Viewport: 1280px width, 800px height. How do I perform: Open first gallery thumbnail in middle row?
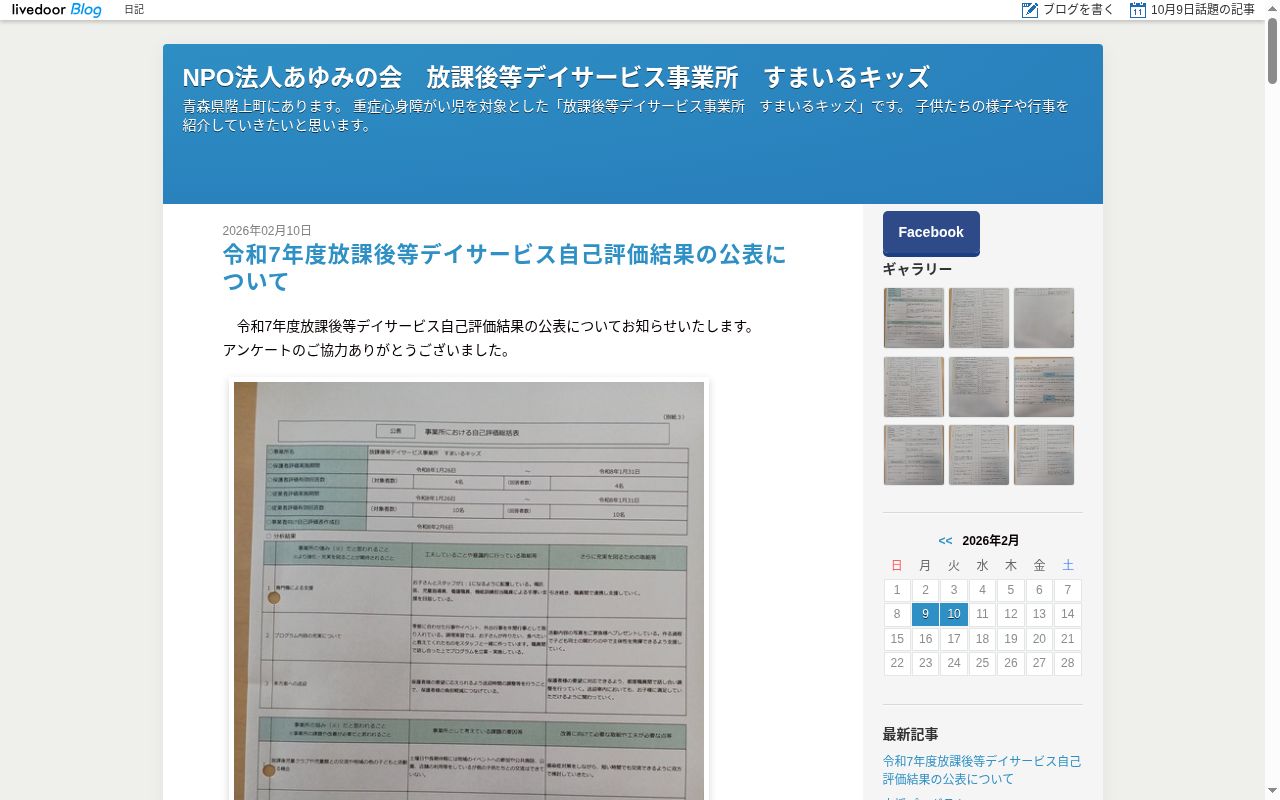[x=914, y=387]
